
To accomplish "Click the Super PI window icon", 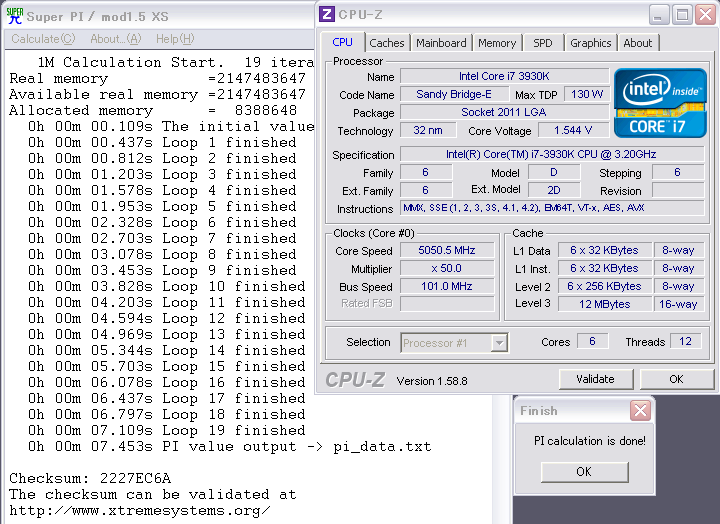I will 14,15.
